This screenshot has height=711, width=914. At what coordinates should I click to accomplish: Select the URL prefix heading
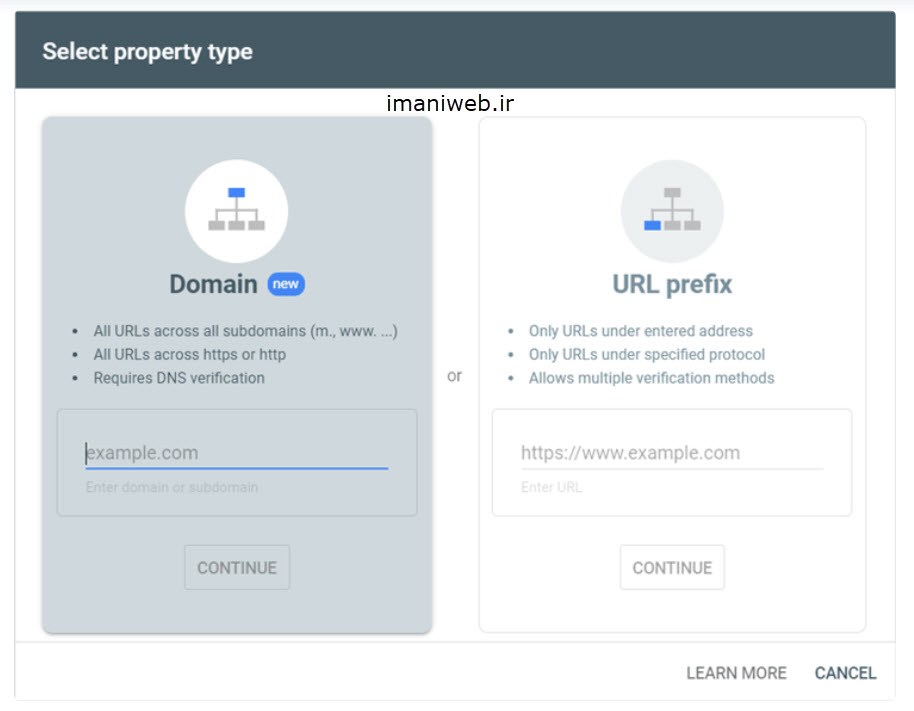(x=672, y=284)
